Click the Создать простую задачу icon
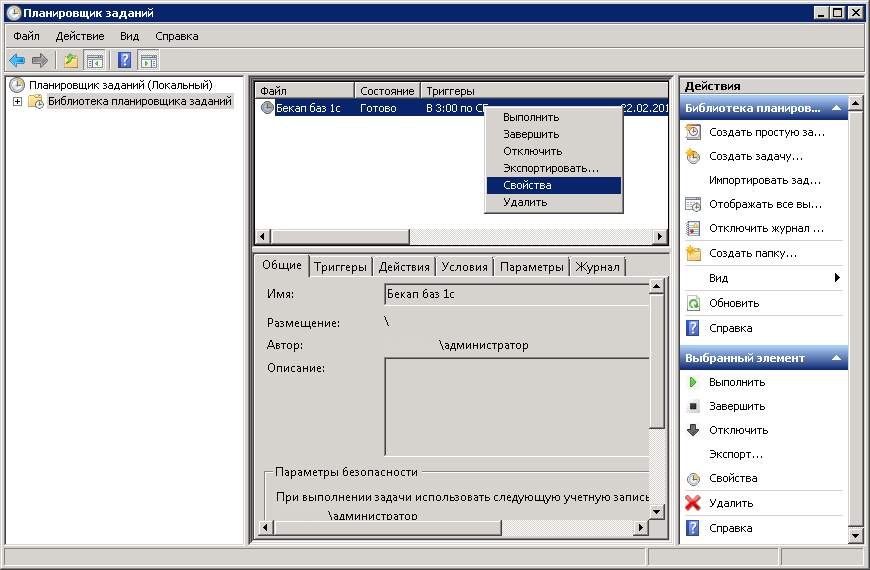This screenshot has width=870, height=570. 693,132
